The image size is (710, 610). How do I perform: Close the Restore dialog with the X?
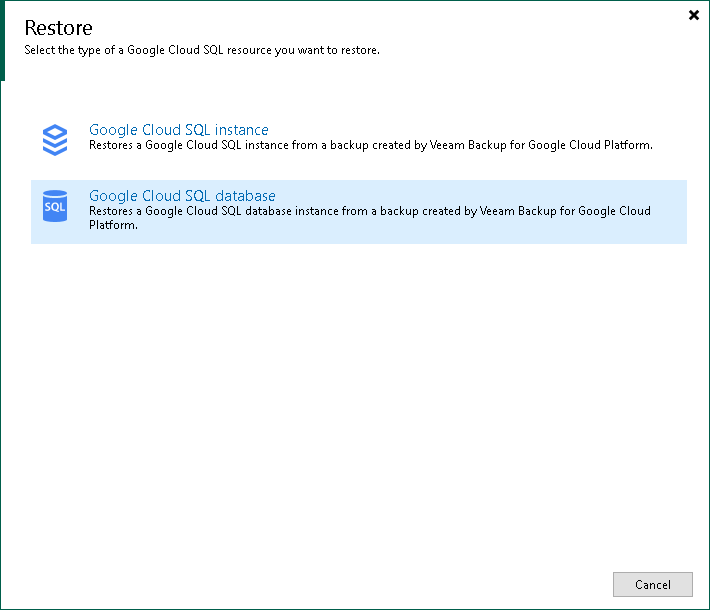click(x=694, y=15)
